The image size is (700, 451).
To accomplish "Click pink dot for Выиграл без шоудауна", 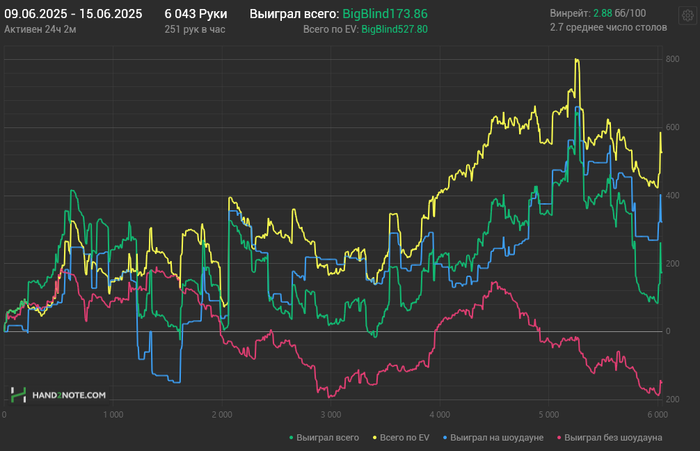I will pyautogui.click(x=558, y=437).
